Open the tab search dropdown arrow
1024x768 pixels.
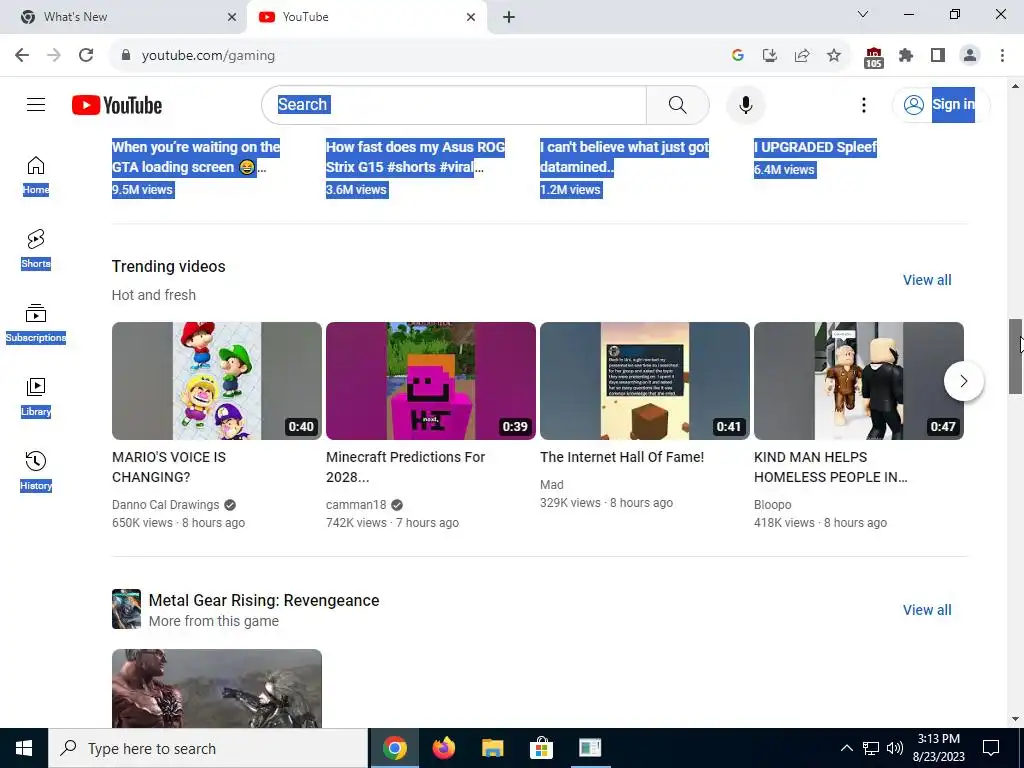tap(863, 14)
